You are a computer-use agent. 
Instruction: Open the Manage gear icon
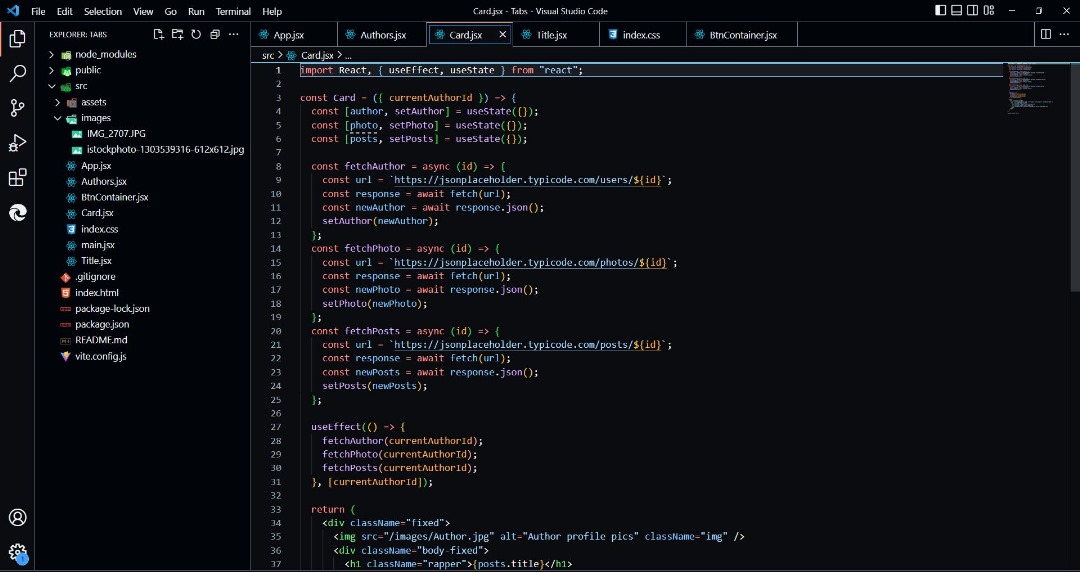point(17,553)
